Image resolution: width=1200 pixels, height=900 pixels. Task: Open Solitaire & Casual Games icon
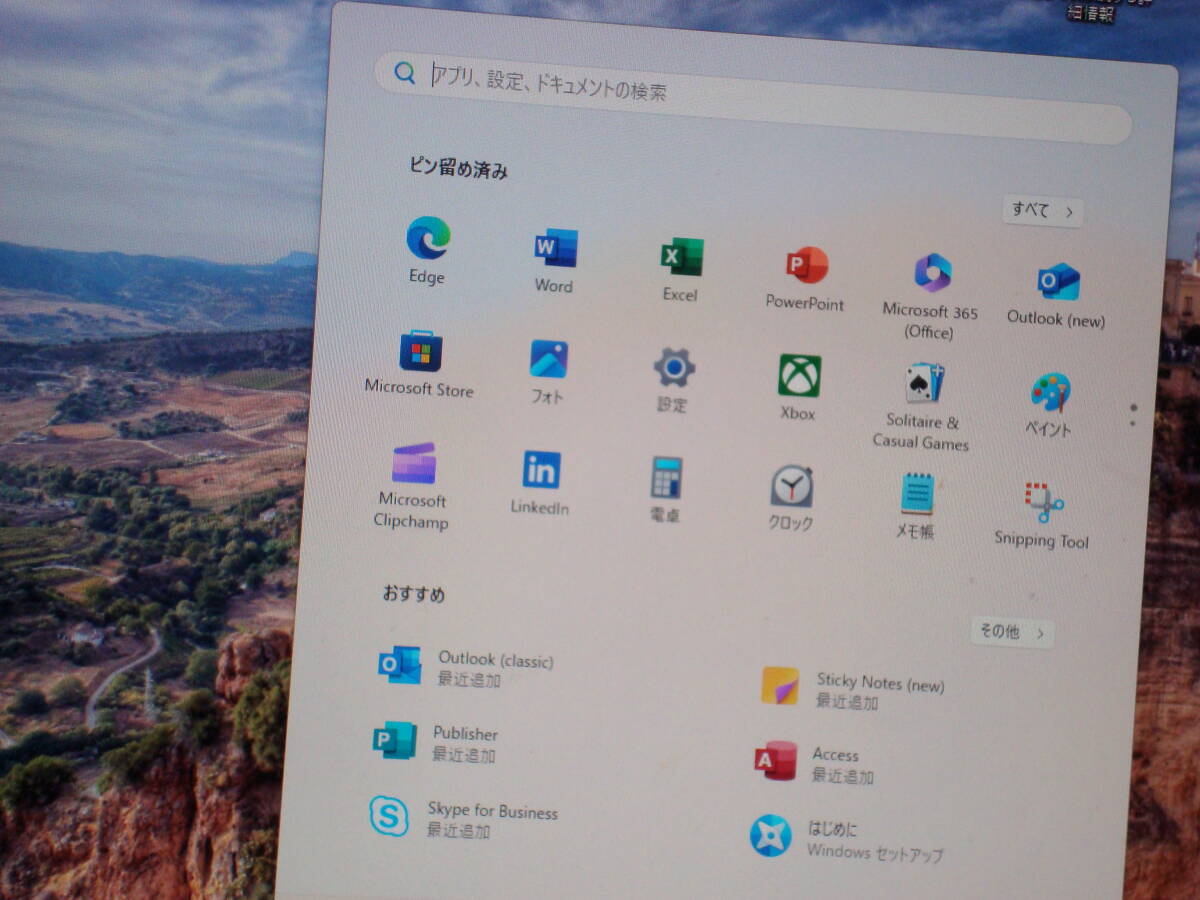(925, 384)
